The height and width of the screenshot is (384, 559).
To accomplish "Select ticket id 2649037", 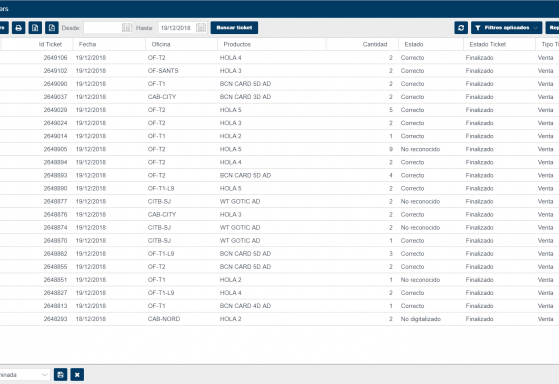I will 55,97.
